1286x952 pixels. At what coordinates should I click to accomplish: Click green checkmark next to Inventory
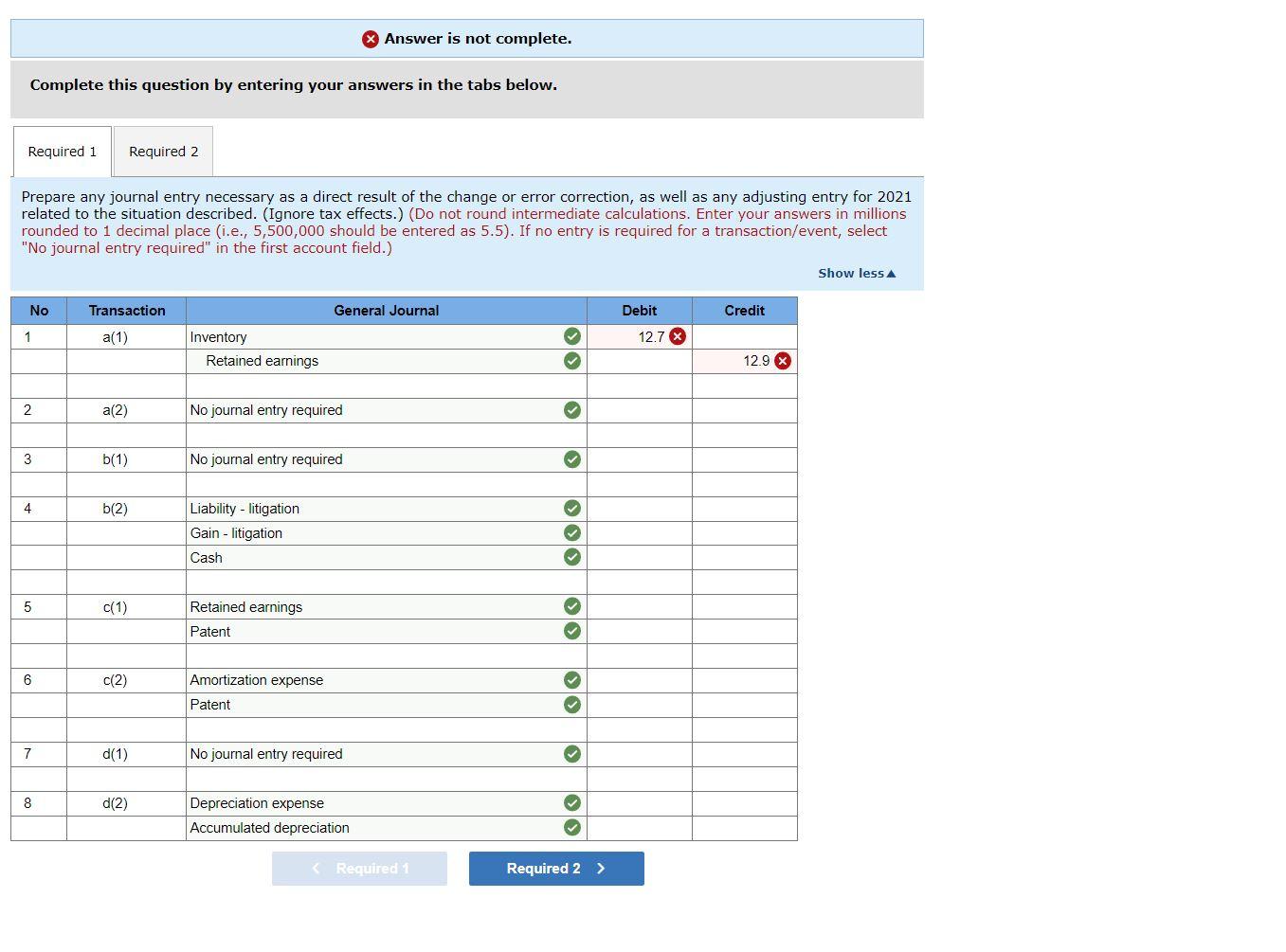point(571,336)
